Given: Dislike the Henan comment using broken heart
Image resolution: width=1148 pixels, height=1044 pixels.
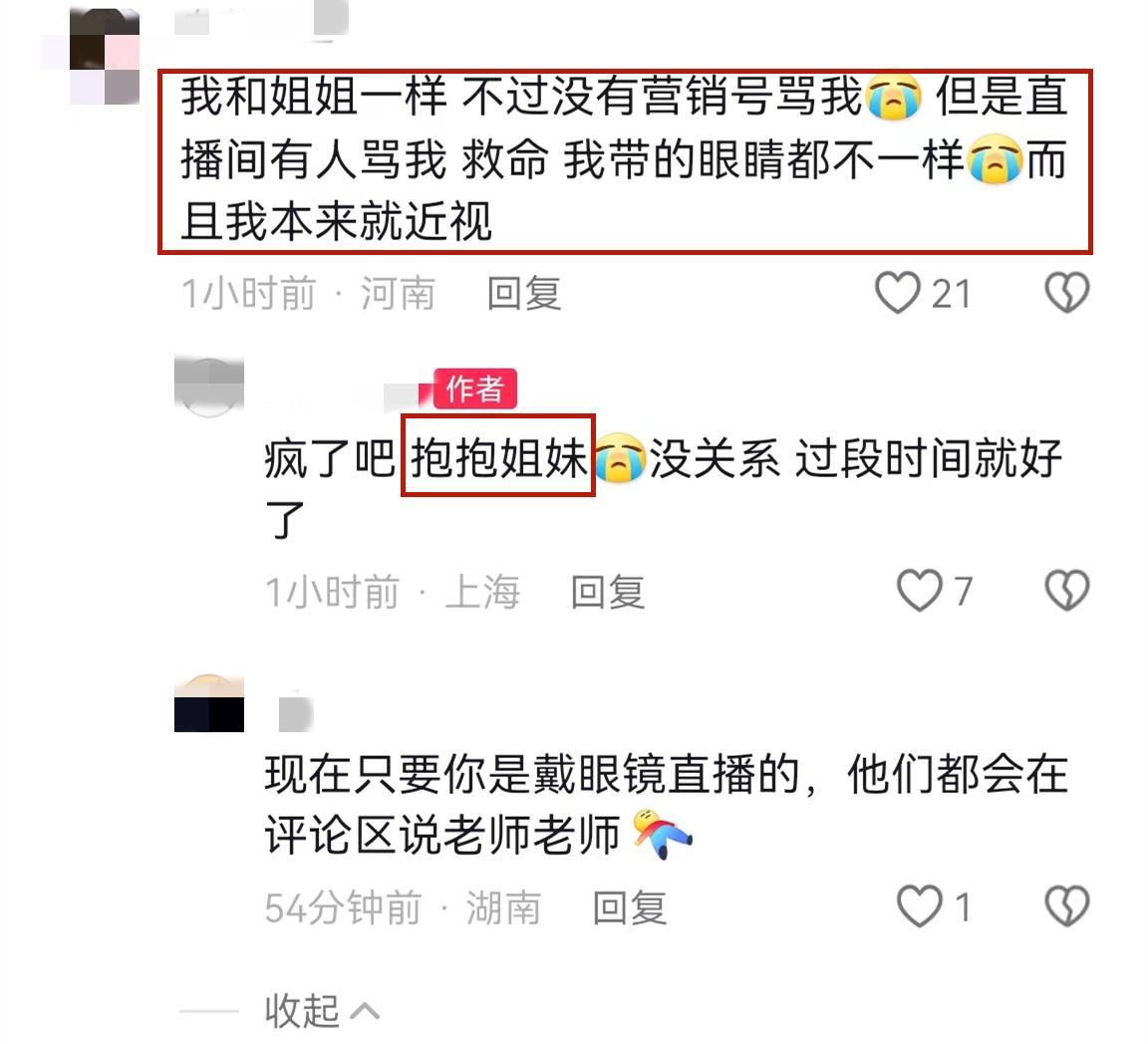Looking at the screenshot, I should click(x=1066, y=293).
